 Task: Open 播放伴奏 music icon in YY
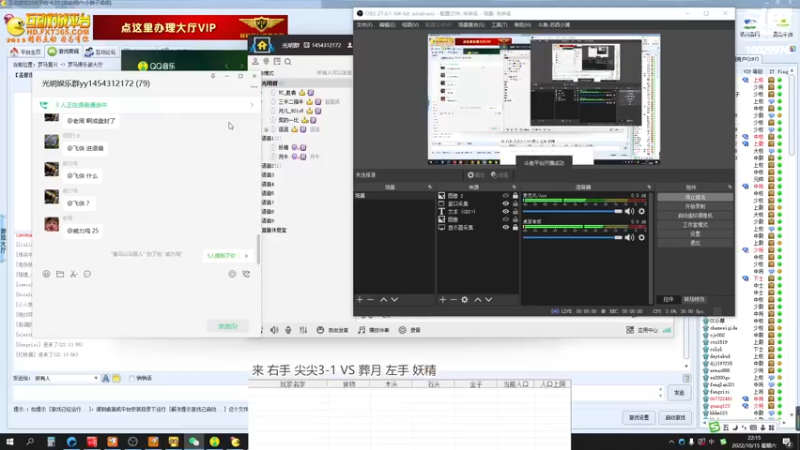(x=373, y=330)
